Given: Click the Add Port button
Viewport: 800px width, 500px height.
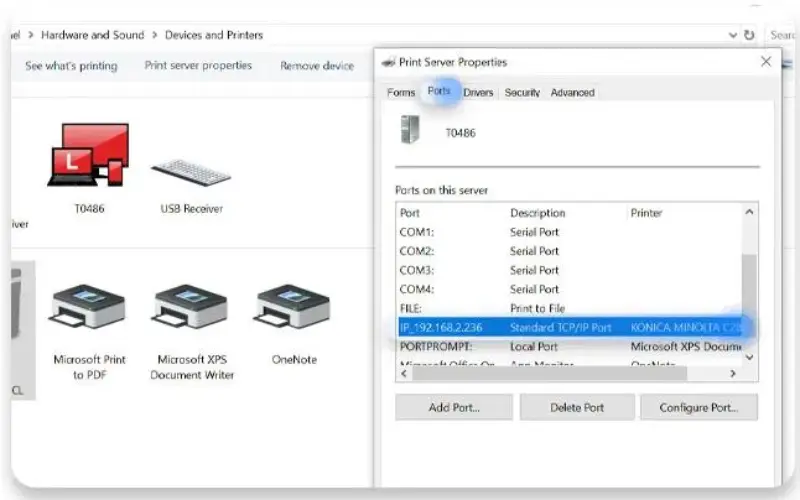Looking at the screenshot, I should click(454, 407).
